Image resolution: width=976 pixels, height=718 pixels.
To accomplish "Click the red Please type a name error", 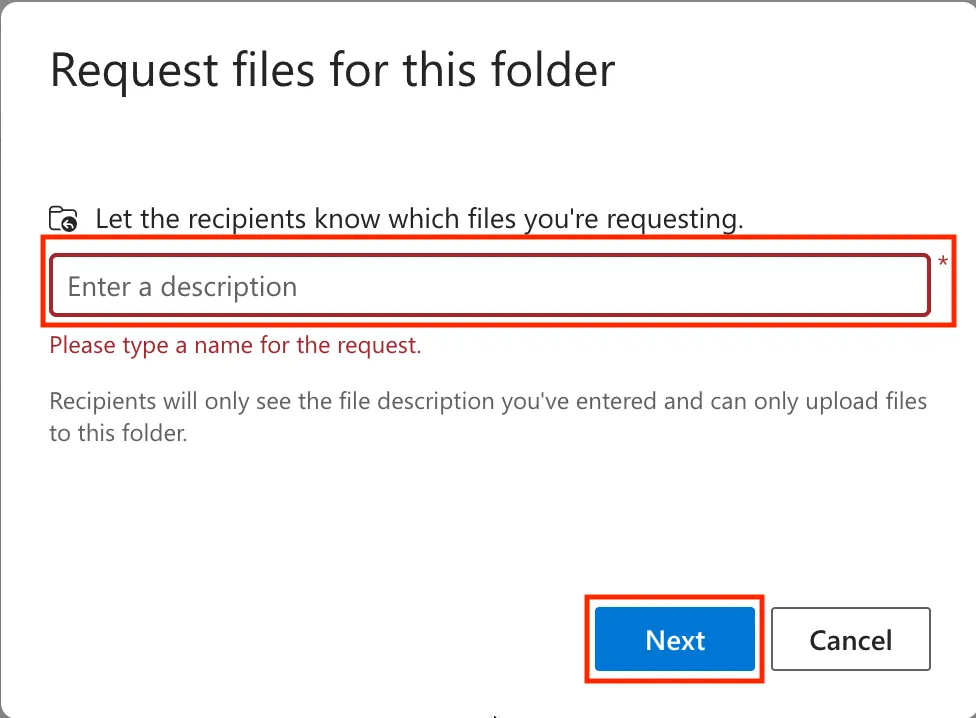I will 235,345.
